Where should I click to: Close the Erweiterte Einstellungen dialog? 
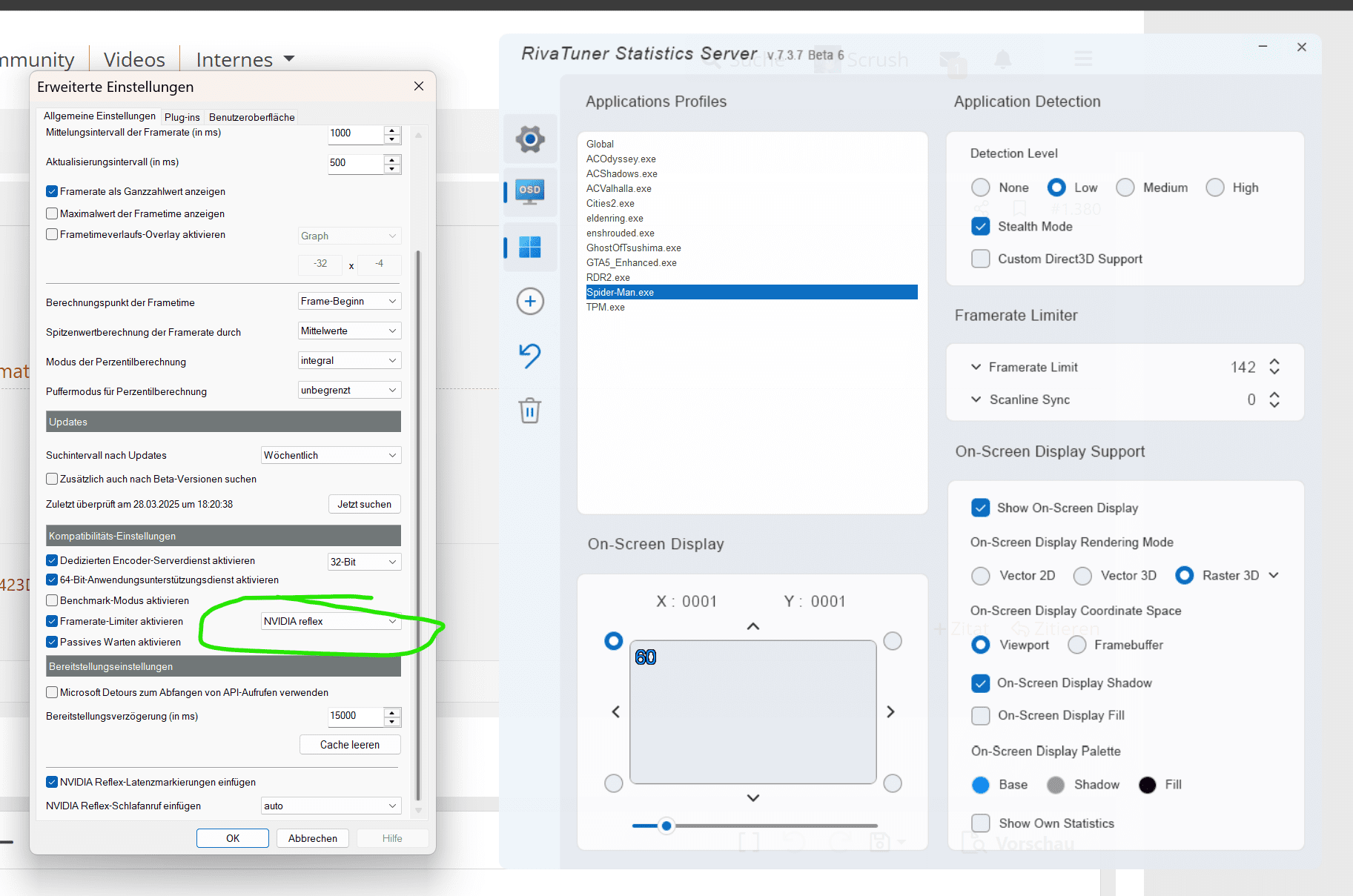tap(419, 87)
